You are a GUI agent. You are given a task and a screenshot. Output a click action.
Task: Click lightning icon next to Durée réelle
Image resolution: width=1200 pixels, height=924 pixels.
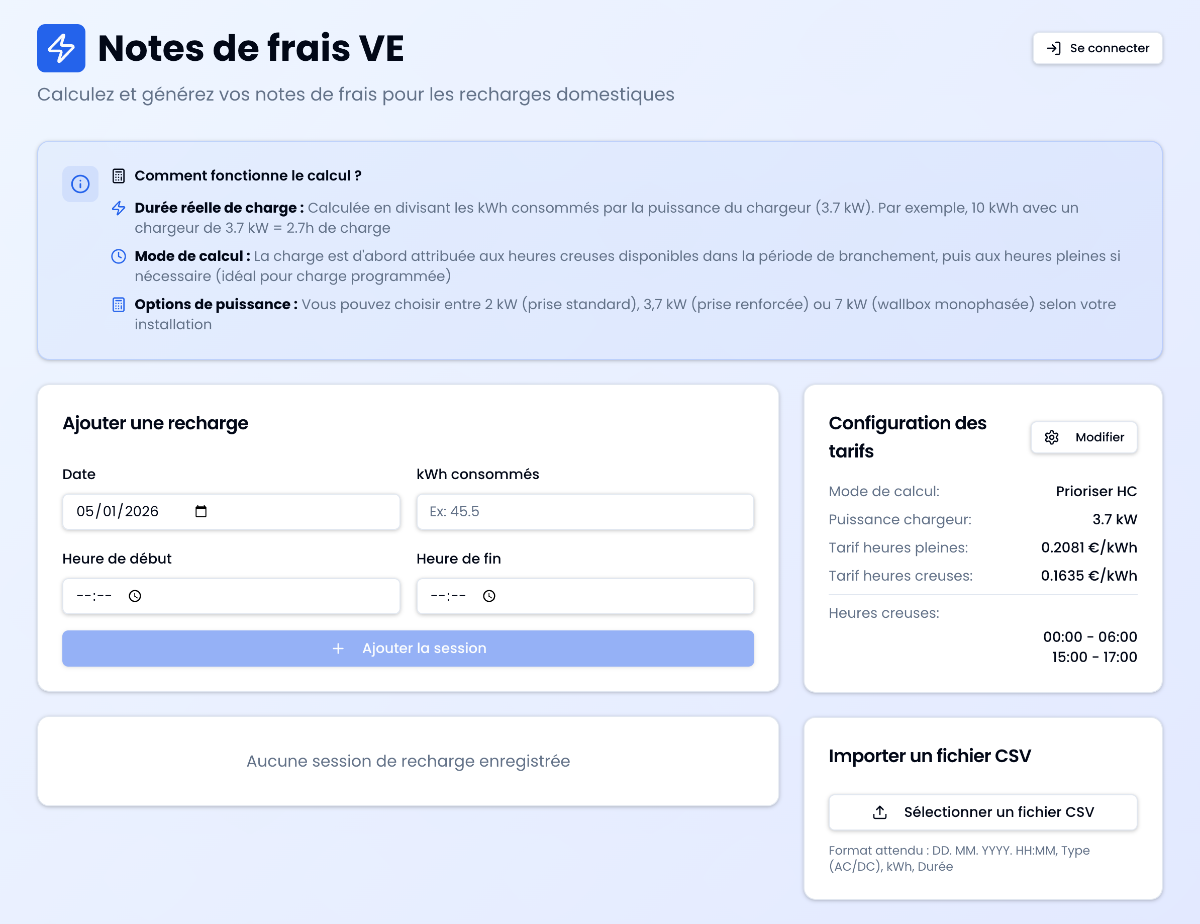[119, 208]
